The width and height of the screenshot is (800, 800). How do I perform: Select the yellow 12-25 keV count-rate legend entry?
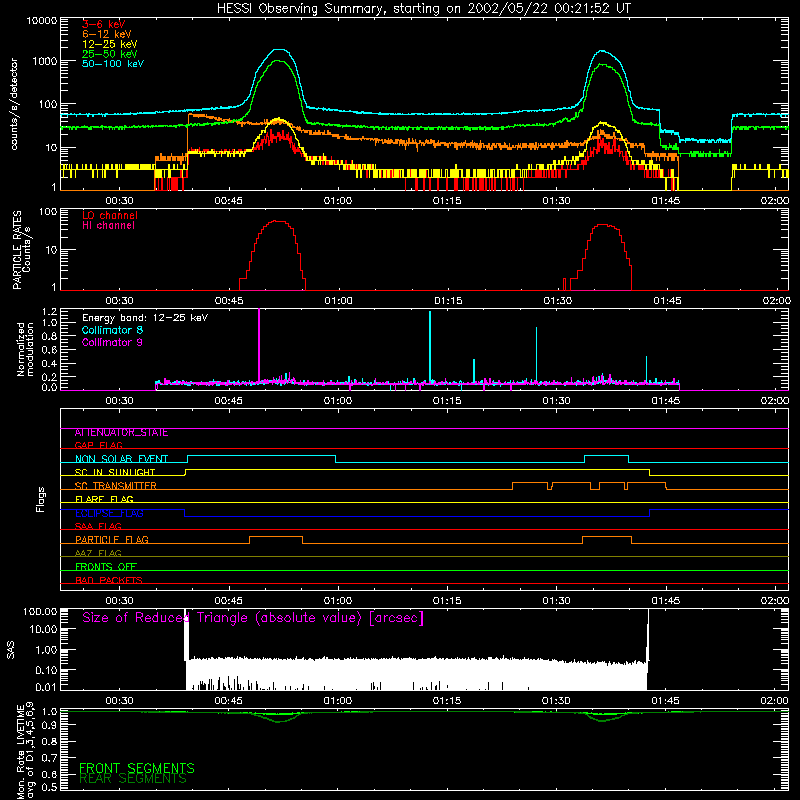click(110, 44)
